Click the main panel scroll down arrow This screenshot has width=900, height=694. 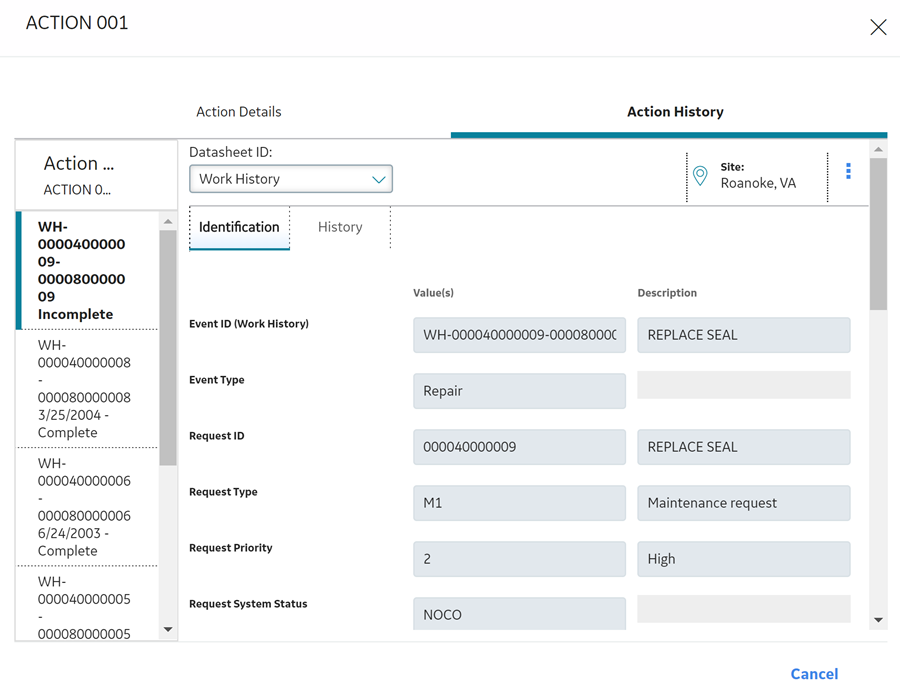coord(878,620)
